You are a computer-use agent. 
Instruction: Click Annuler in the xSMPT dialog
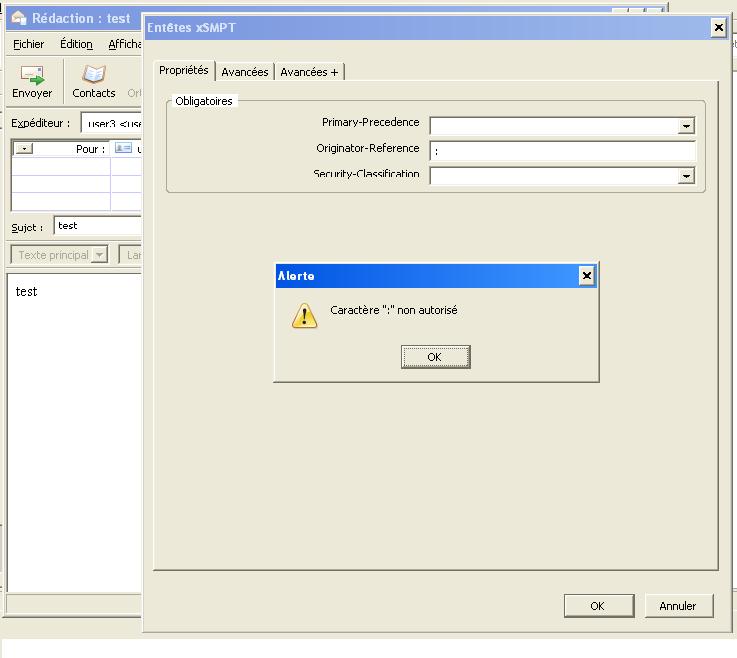point(677,606)
